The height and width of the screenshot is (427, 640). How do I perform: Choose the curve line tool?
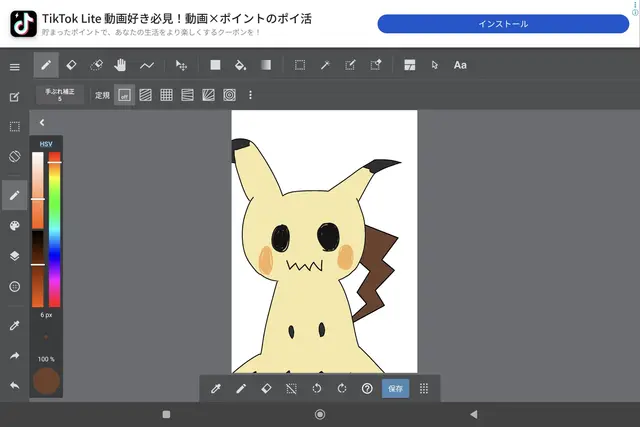[147, 65]
